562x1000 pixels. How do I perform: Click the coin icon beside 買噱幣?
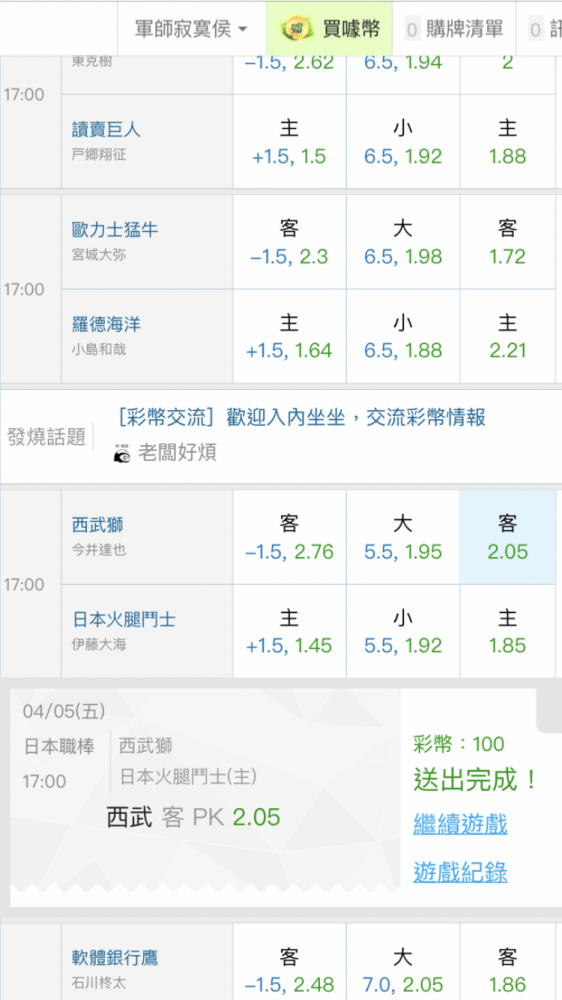299,28
